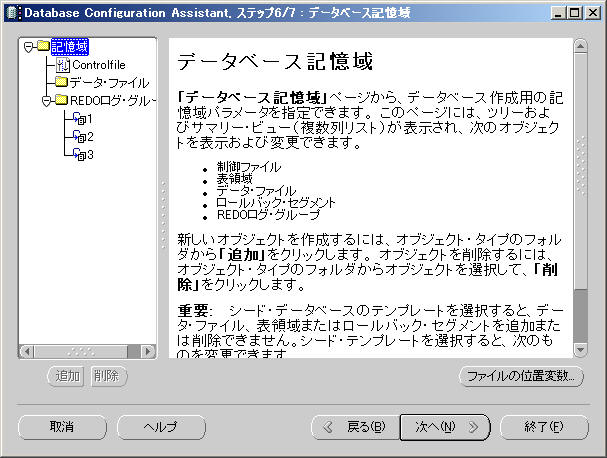607x458 pixels.
Task: Click the 記憶域 root folder icon
Action: (x=44, y=47)
